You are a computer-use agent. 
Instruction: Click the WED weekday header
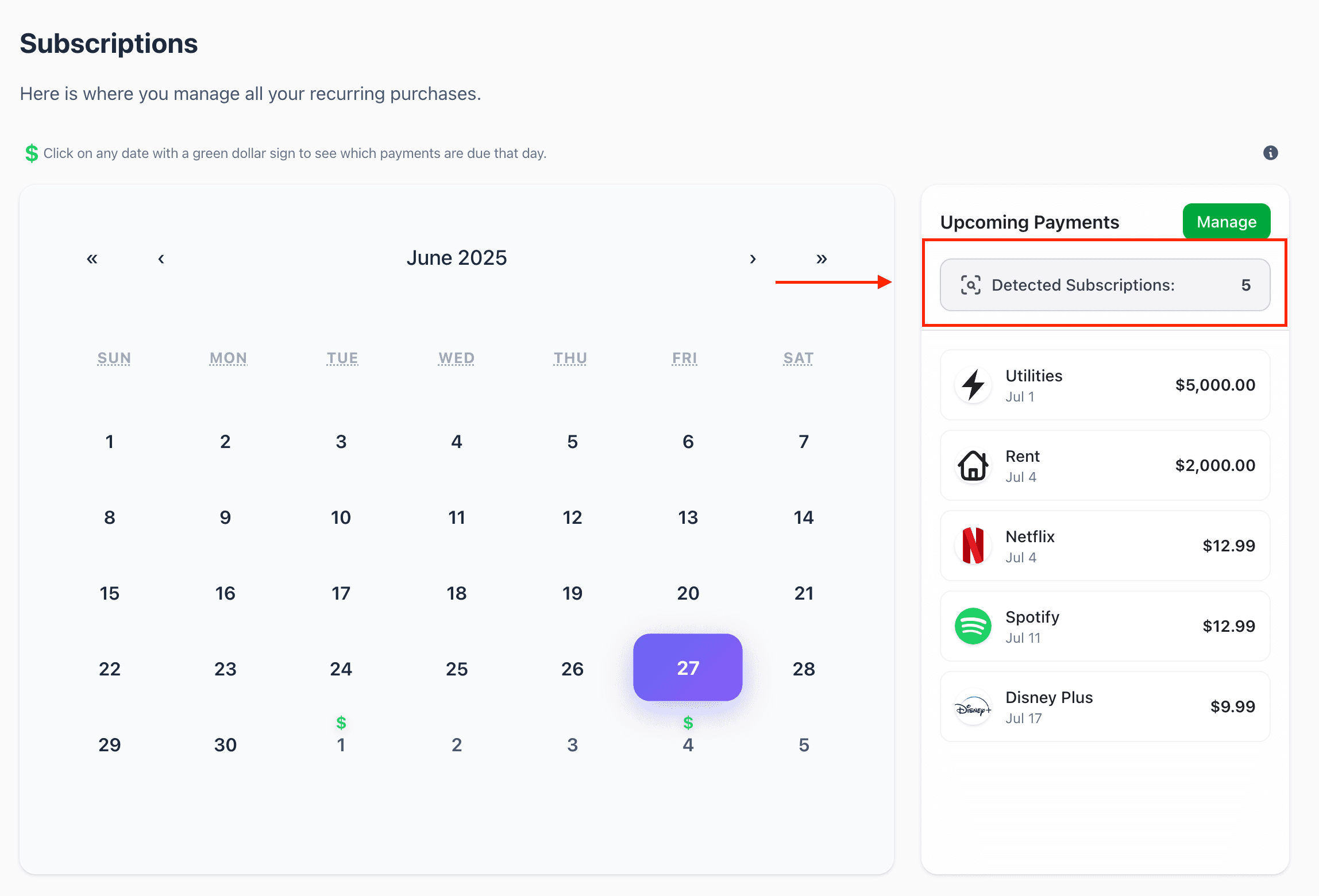457,358
